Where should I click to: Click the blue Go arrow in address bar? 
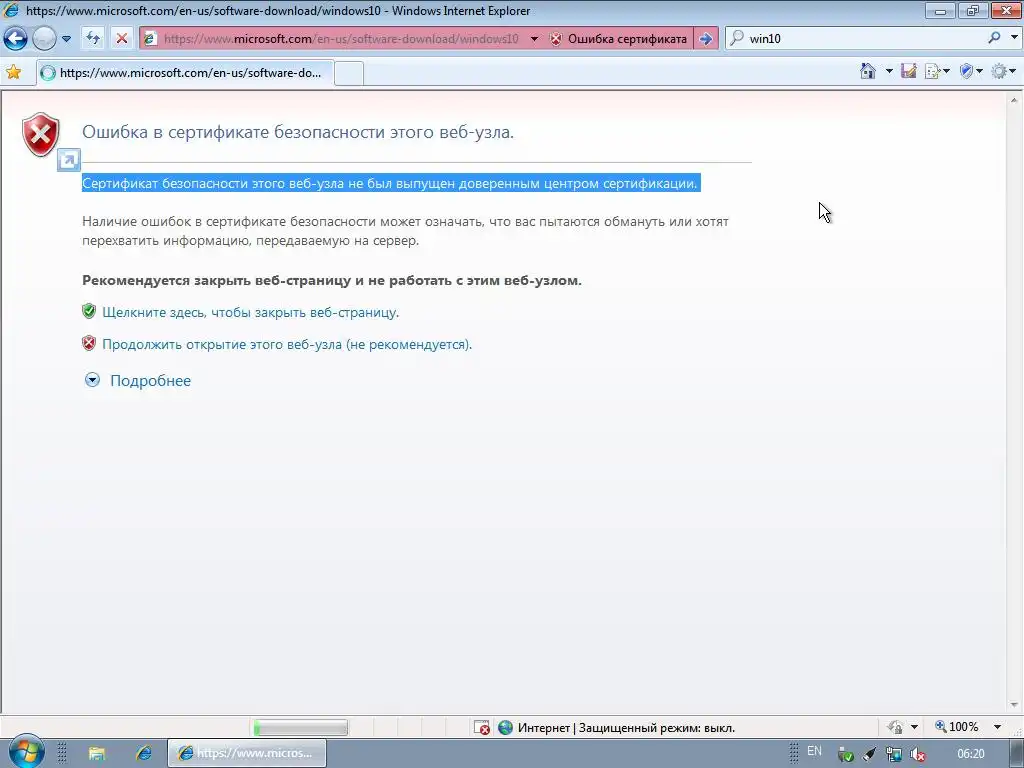click(x=706, y=39)
